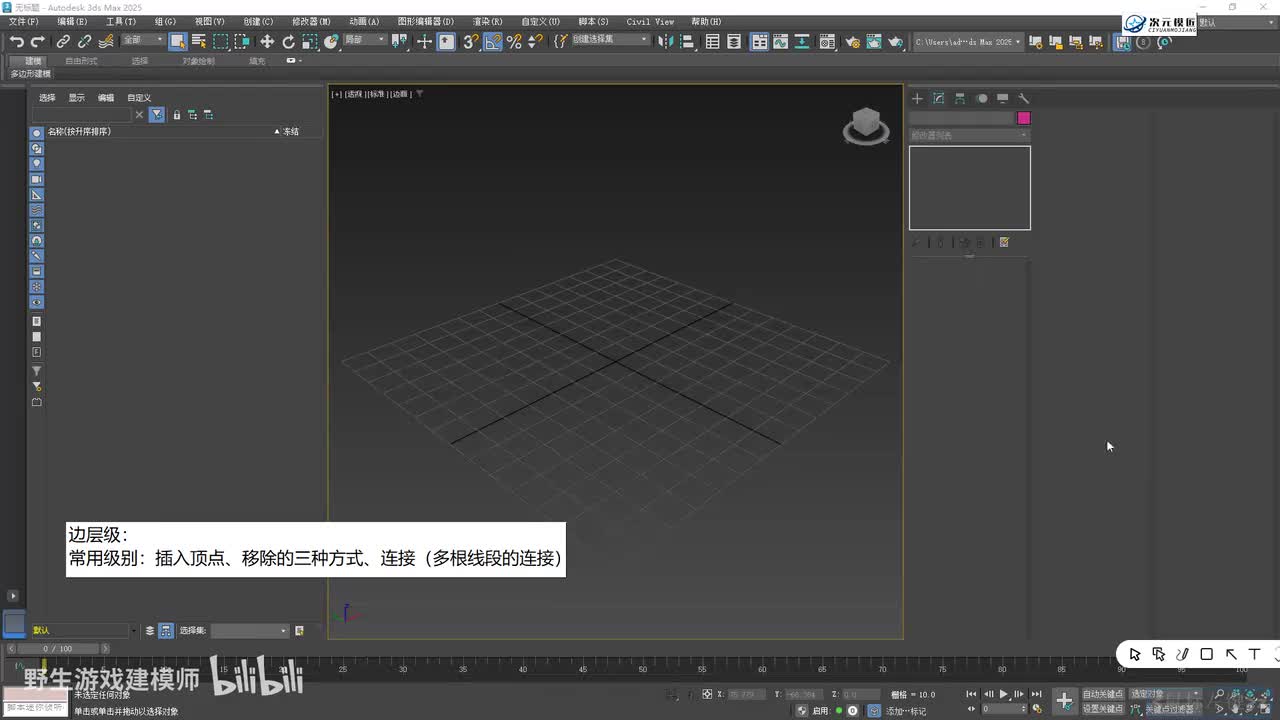
Task: Click the Undo arrow in main toolbar
Action: [x=17, y=41]
